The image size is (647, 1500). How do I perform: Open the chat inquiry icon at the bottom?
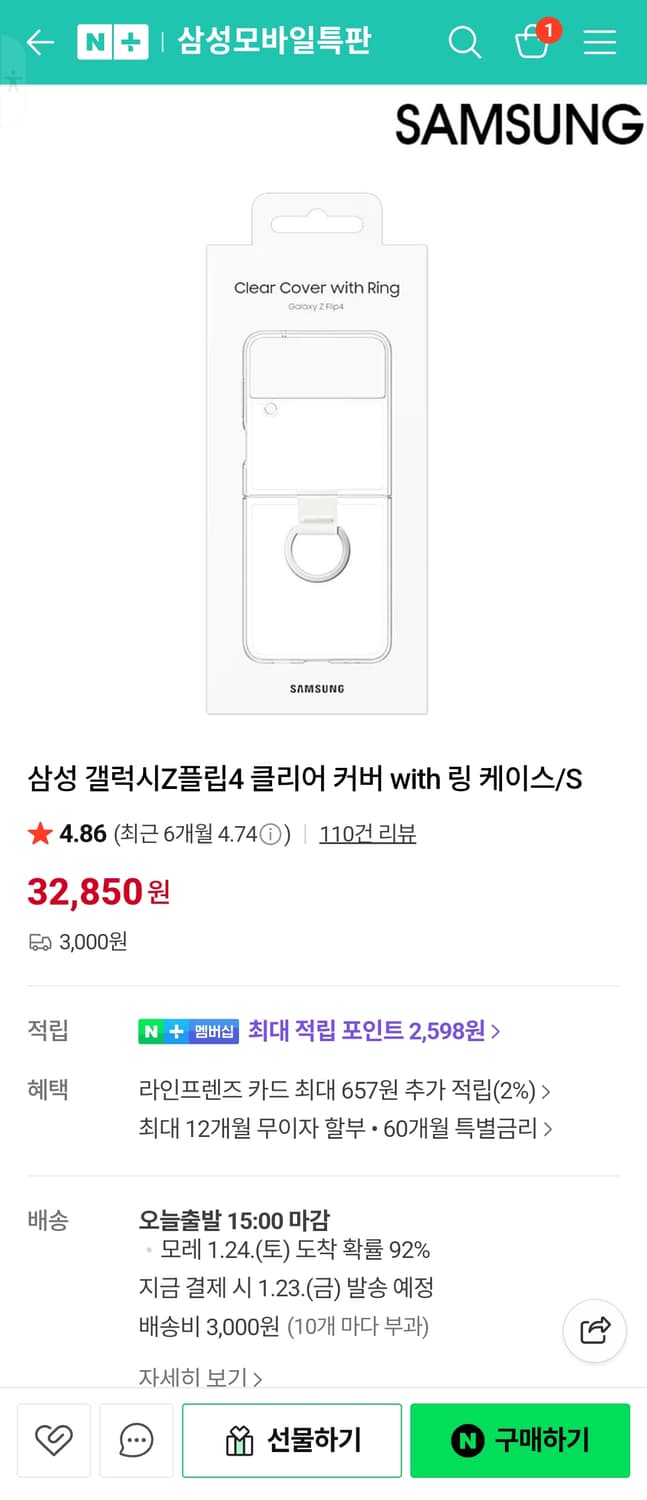(136, 1440)
